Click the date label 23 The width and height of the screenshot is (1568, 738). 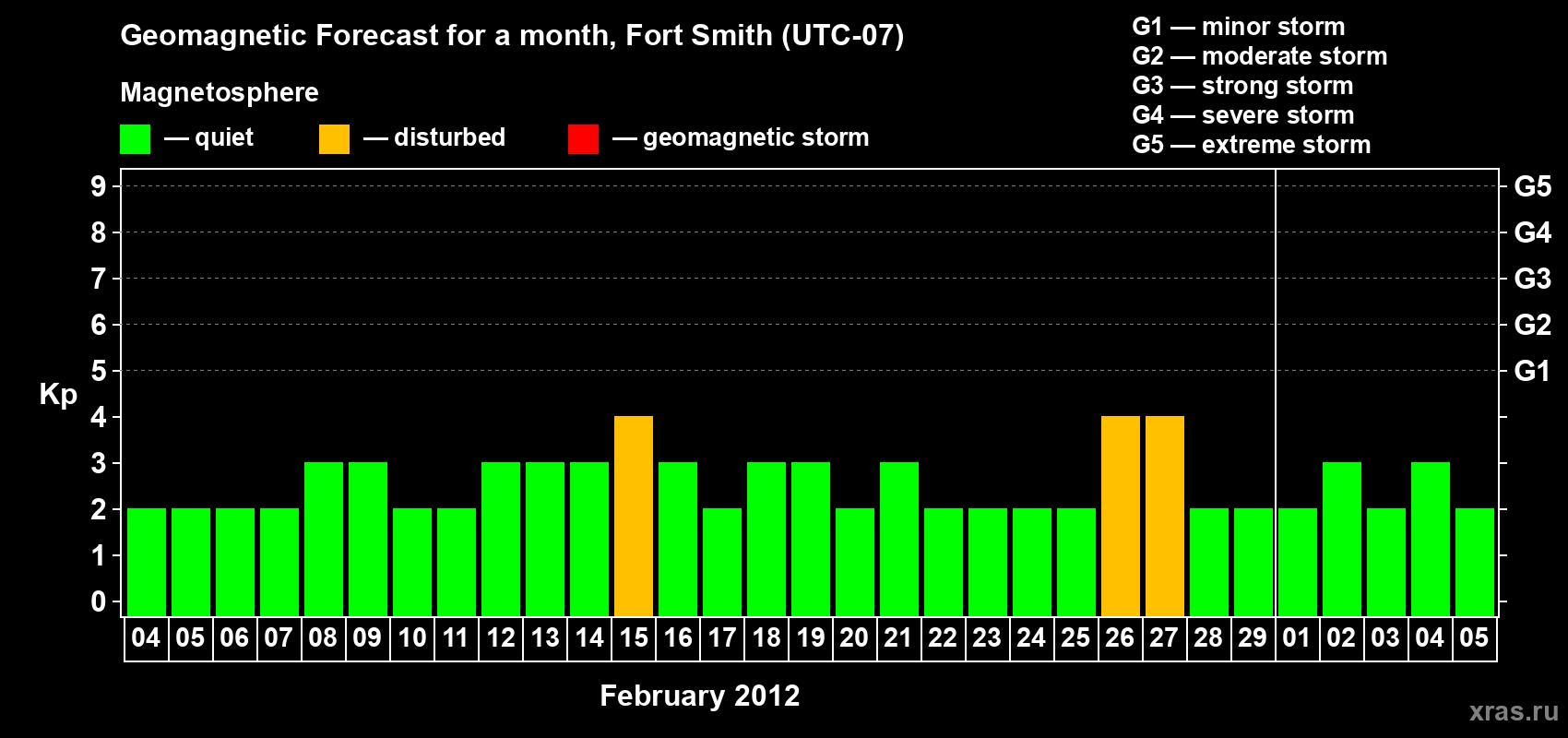988,638
